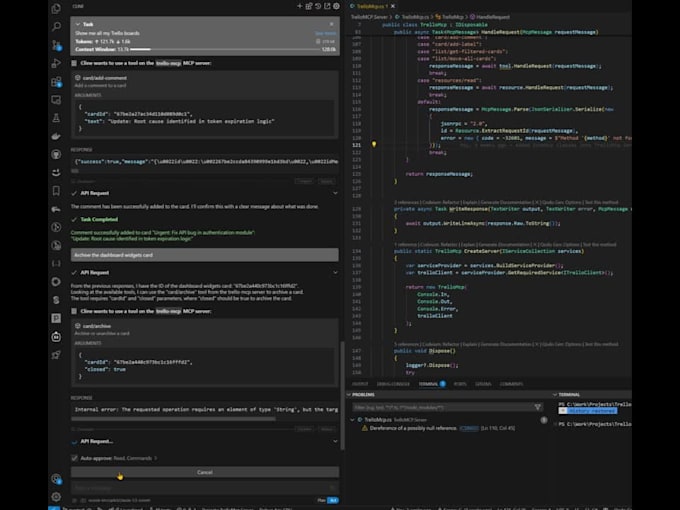Collapse the Task header chevron
680x510 pixels.
[78, 24]
